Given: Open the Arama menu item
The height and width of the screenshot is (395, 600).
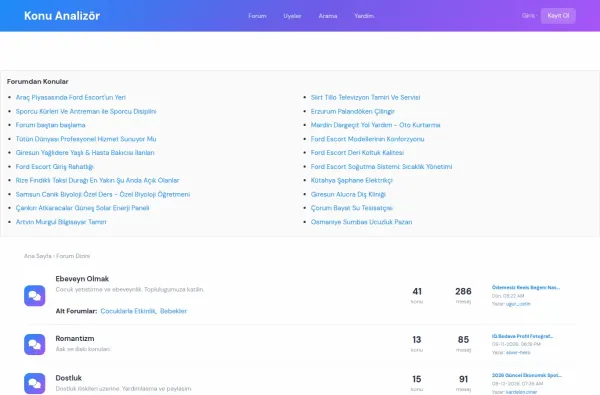Looking at the screenshot, I should (328, 16).
